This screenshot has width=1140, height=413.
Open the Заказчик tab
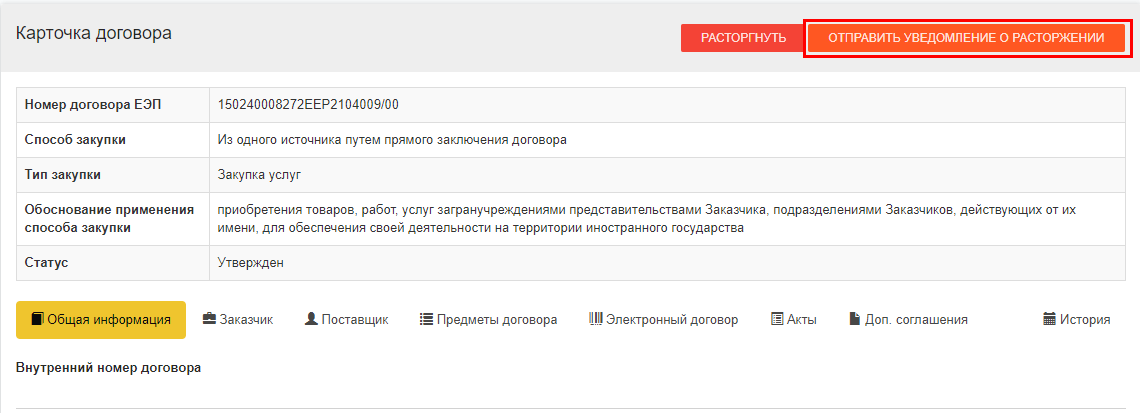[x=238, y=320]
